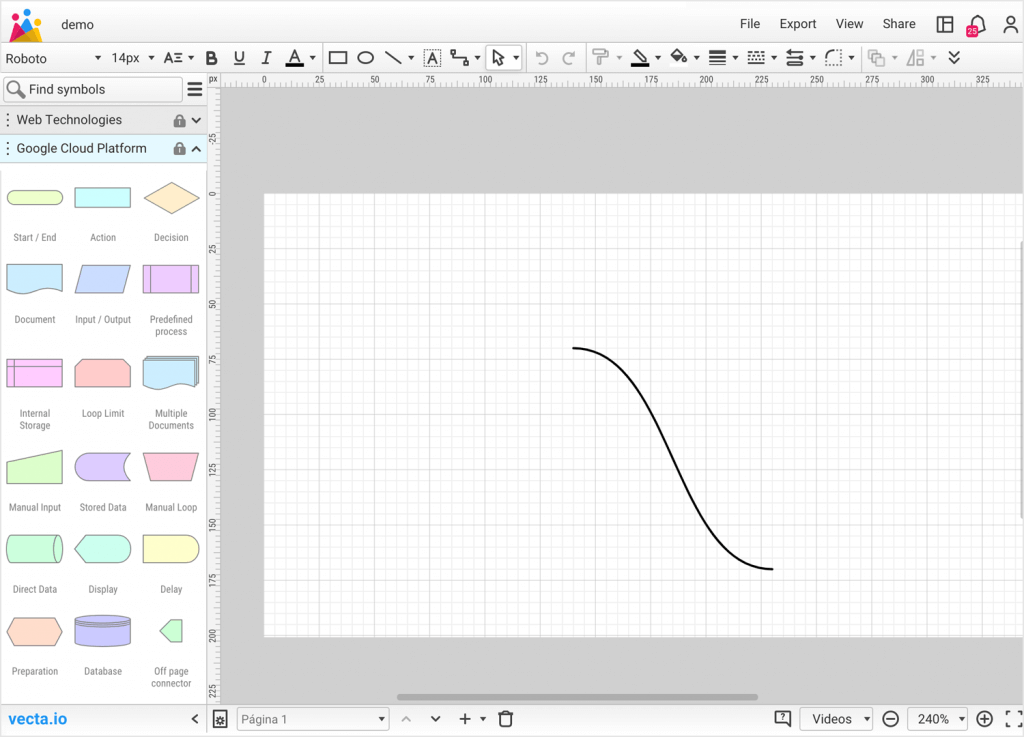Open the File menu
This screenshot has height=737, width=1024.
[x=749, y=23]
